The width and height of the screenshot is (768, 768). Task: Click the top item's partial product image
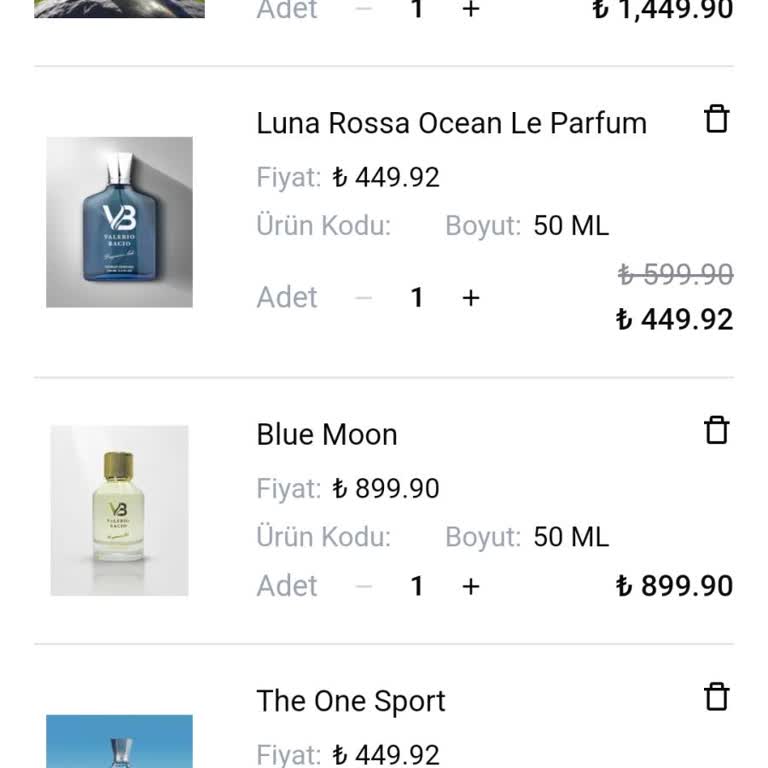pos(119,9)
